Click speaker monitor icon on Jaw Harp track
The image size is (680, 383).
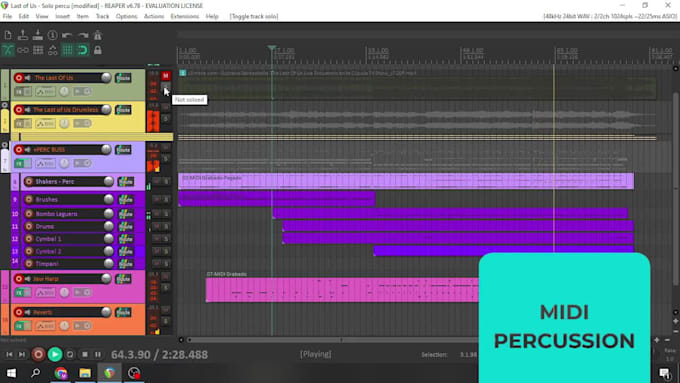[x=28, y=279]
